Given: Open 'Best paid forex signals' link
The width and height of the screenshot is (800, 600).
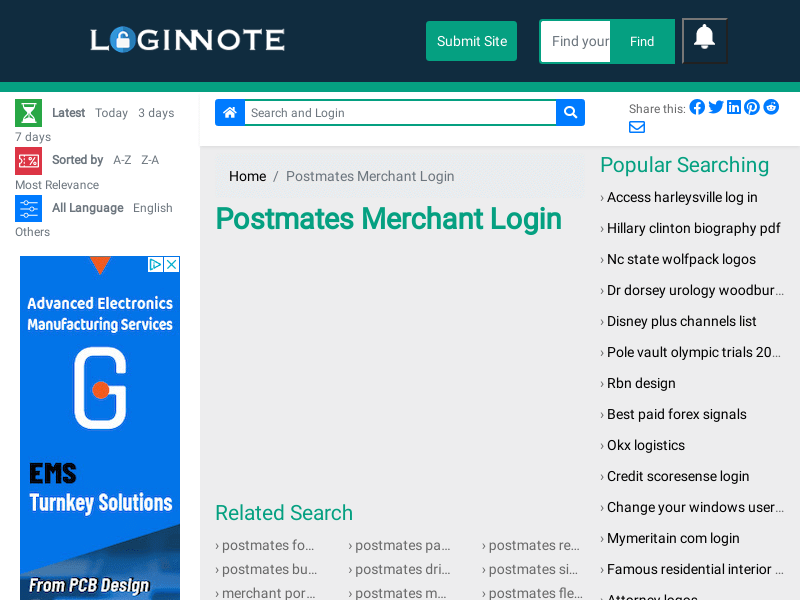Looking at the screenshot, I should pos(677,414).
